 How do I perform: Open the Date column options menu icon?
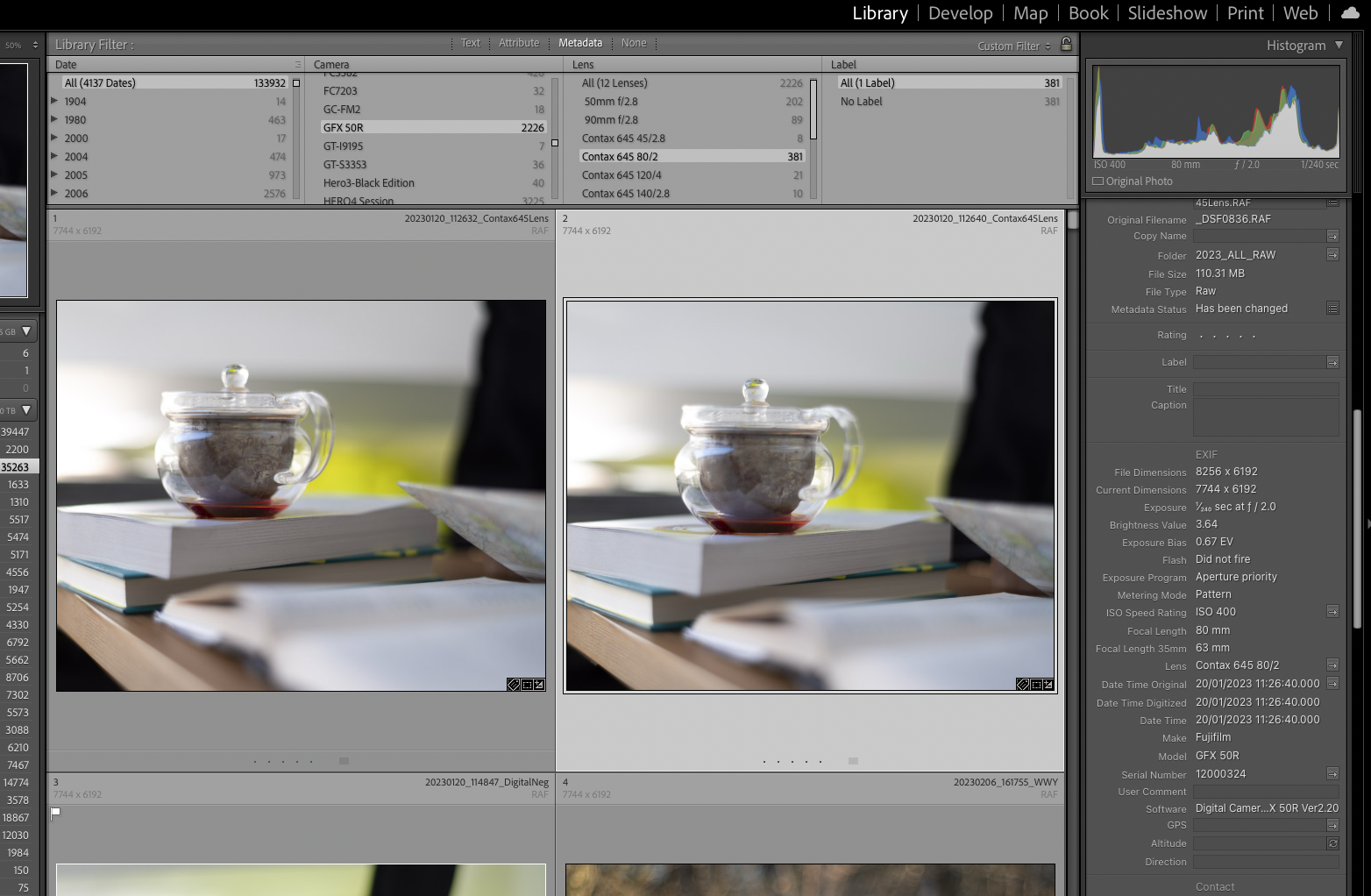pyautogui.click(x=297, y=64)
